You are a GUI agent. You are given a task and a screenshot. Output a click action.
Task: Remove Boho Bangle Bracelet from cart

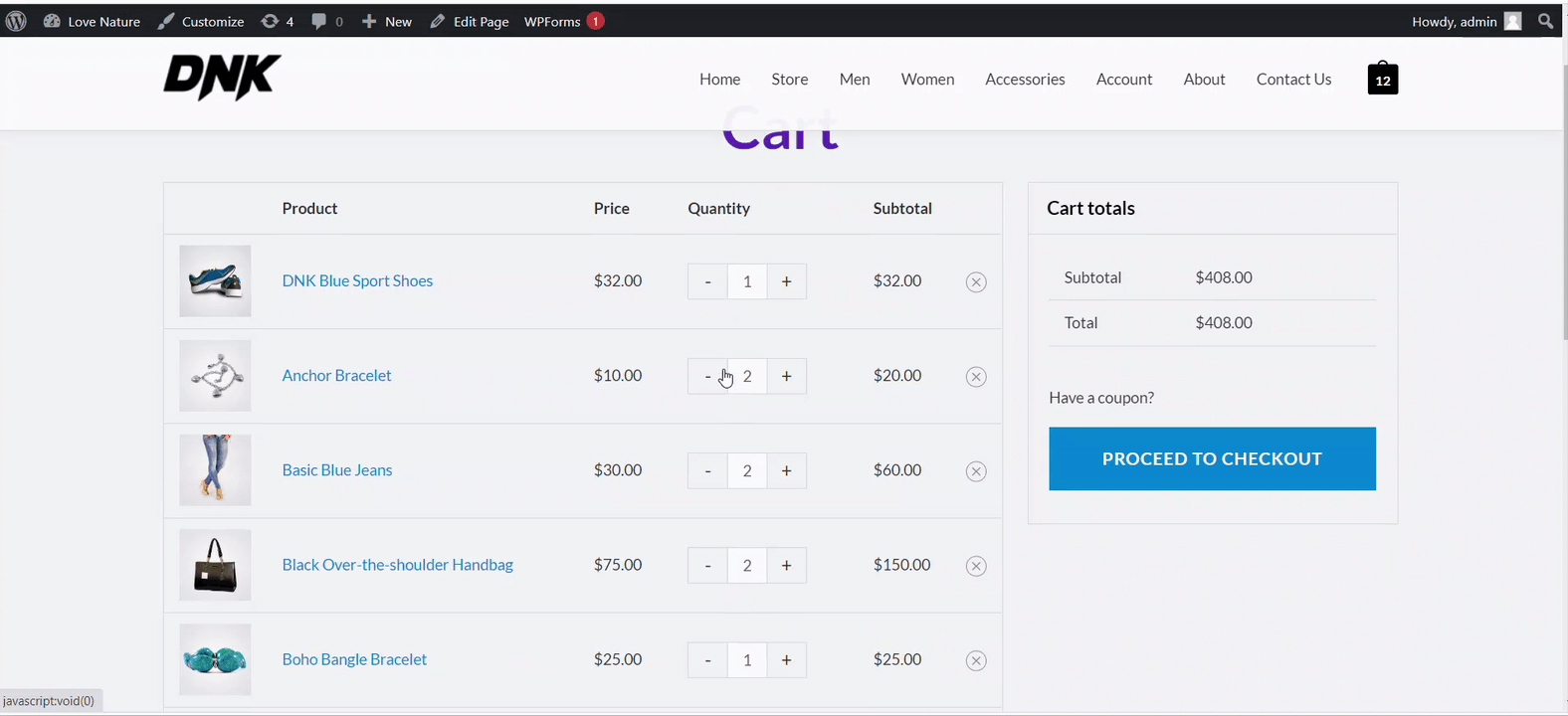[x=976, y=660]
